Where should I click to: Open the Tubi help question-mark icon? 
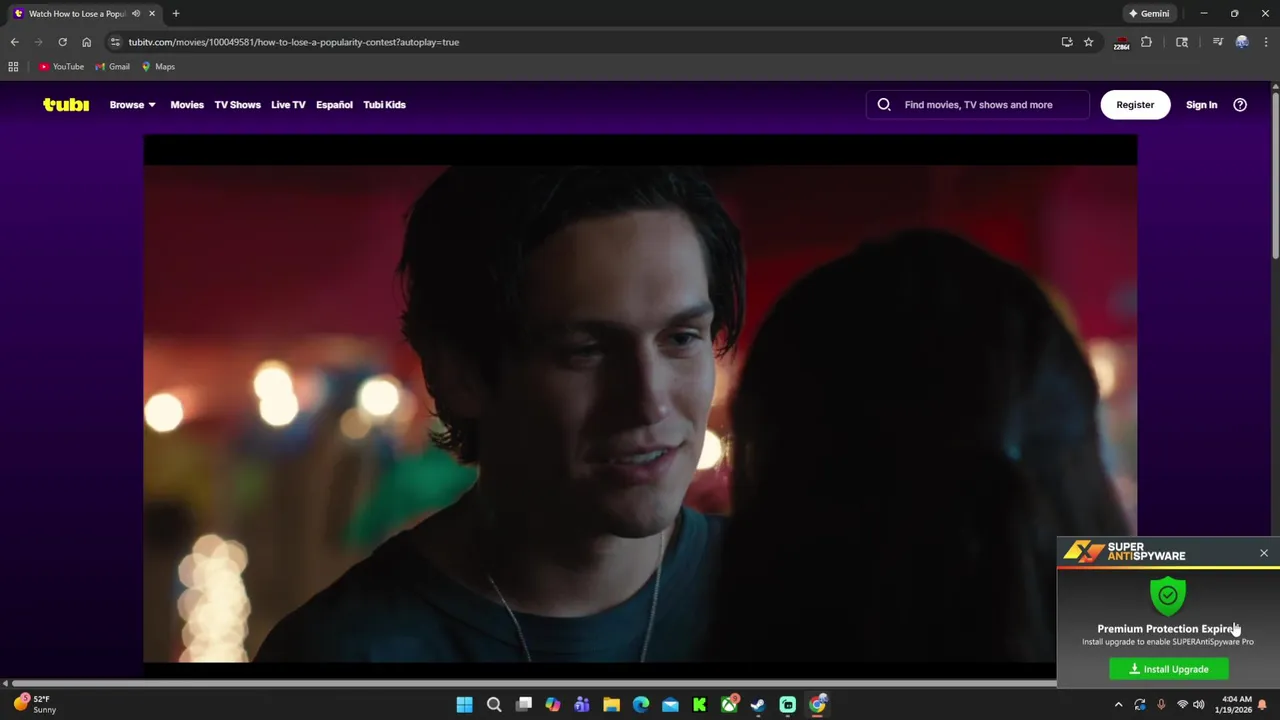coord(1240,104)
